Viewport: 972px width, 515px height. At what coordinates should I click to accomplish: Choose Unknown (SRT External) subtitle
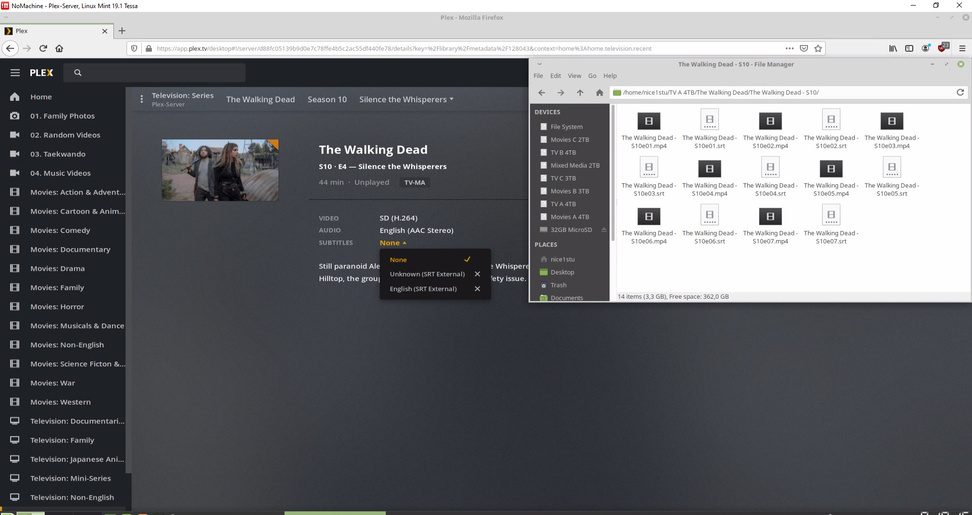tap(427, 274)
